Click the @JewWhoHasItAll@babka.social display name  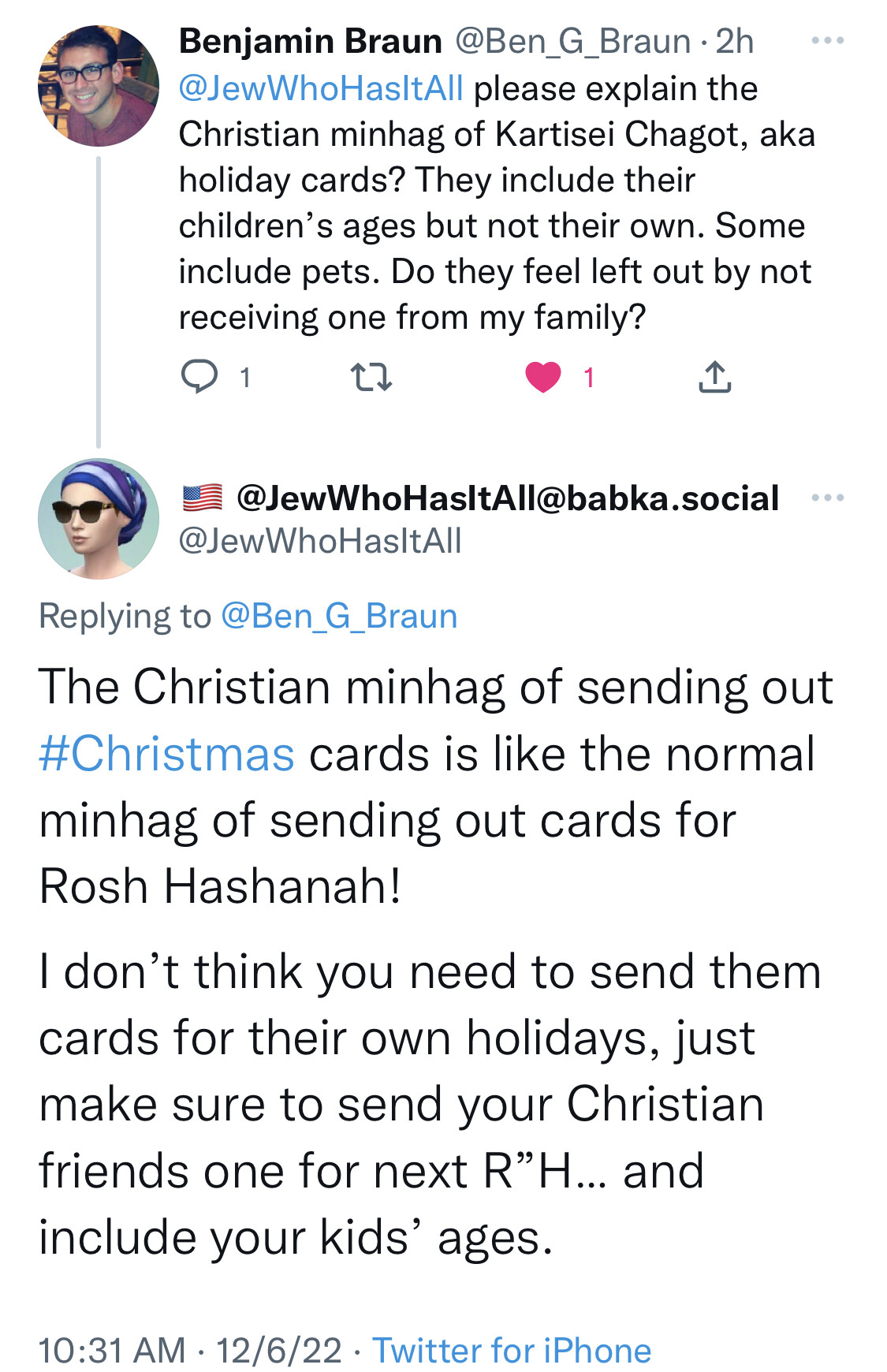[508, 498]
